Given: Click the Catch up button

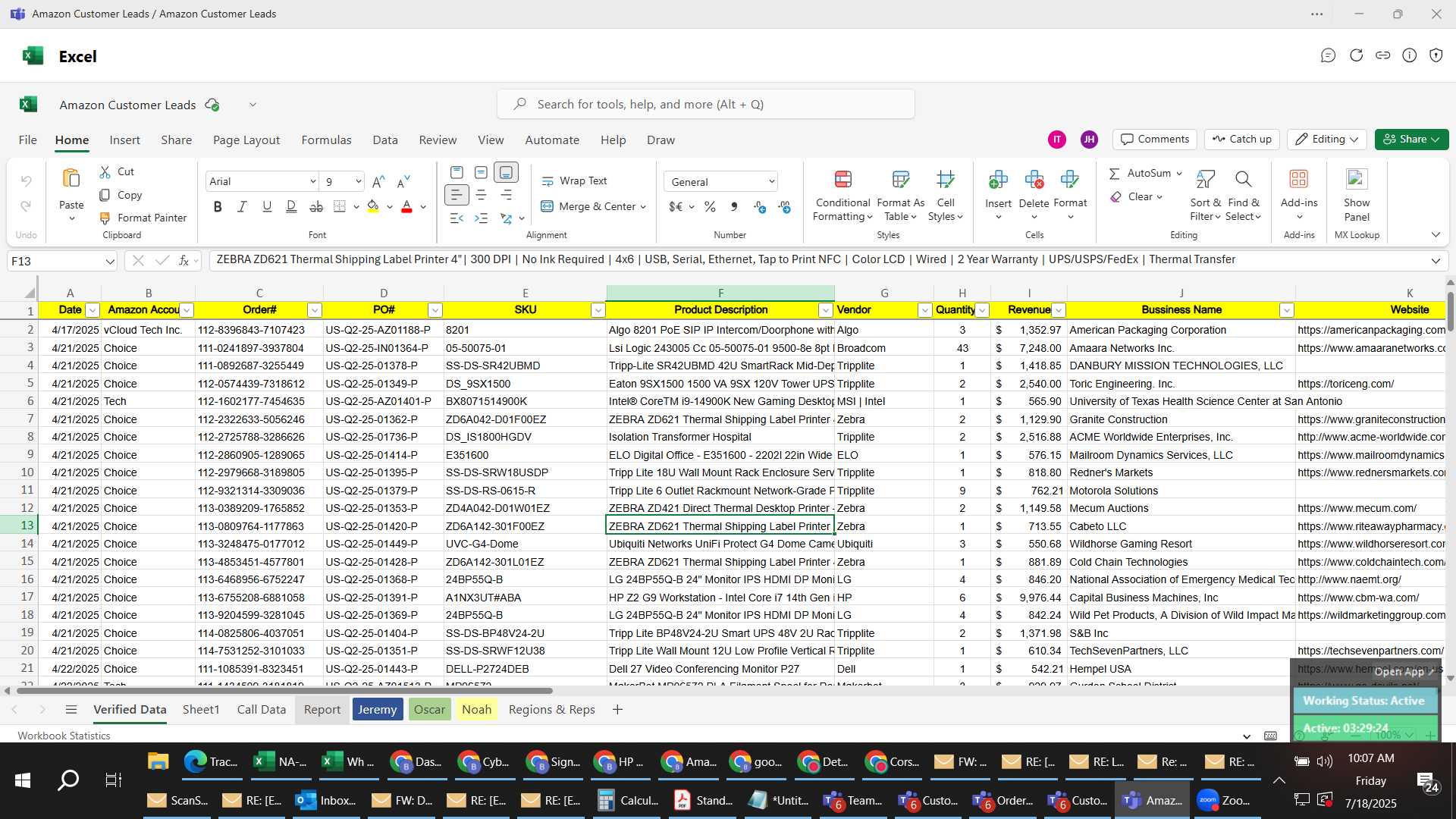Looking at the screenshot, I should pyautogui.click(x=1241, y=140).
